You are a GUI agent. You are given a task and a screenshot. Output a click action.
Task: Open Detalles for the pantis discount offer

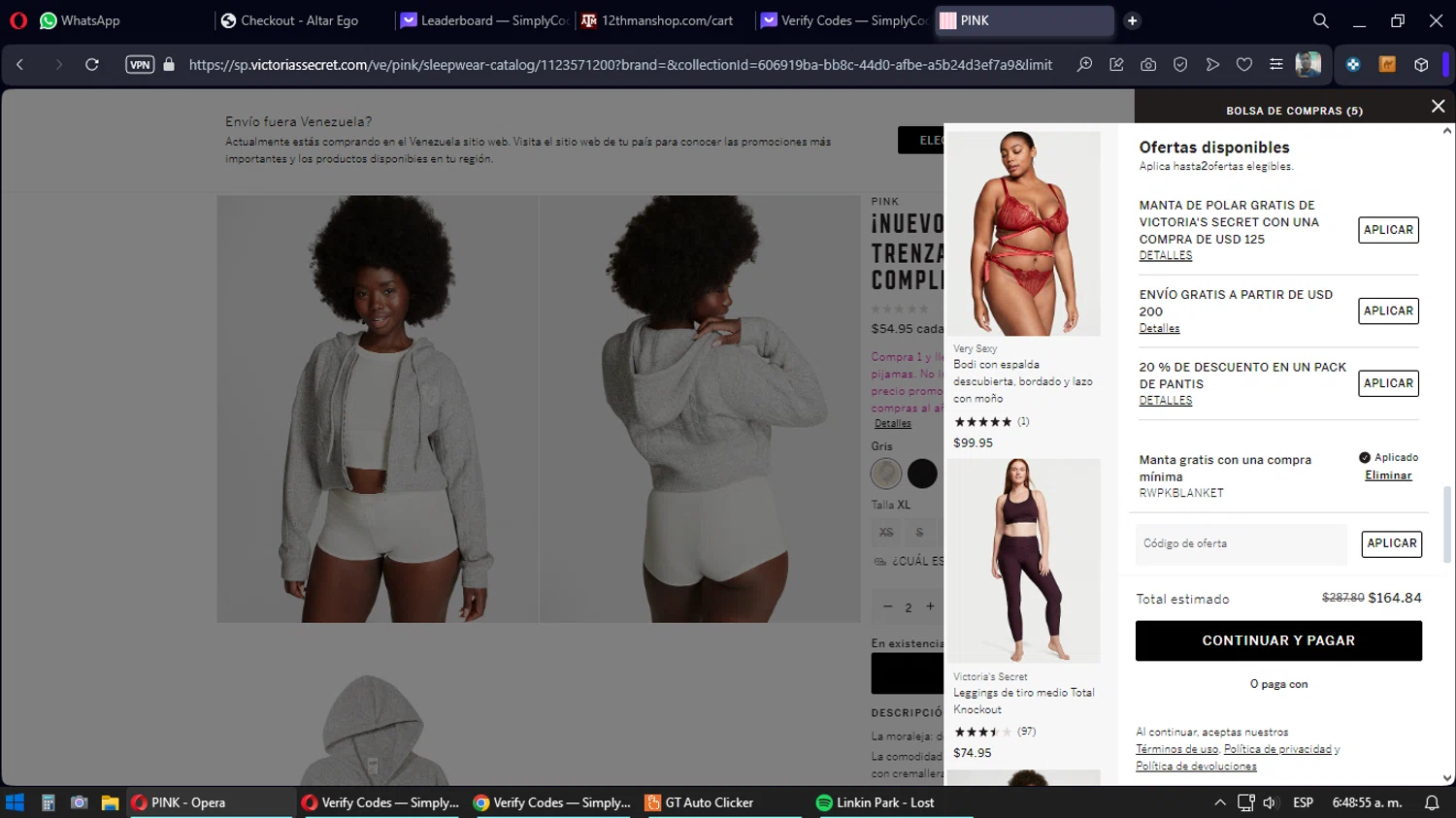coord(1166,400)
